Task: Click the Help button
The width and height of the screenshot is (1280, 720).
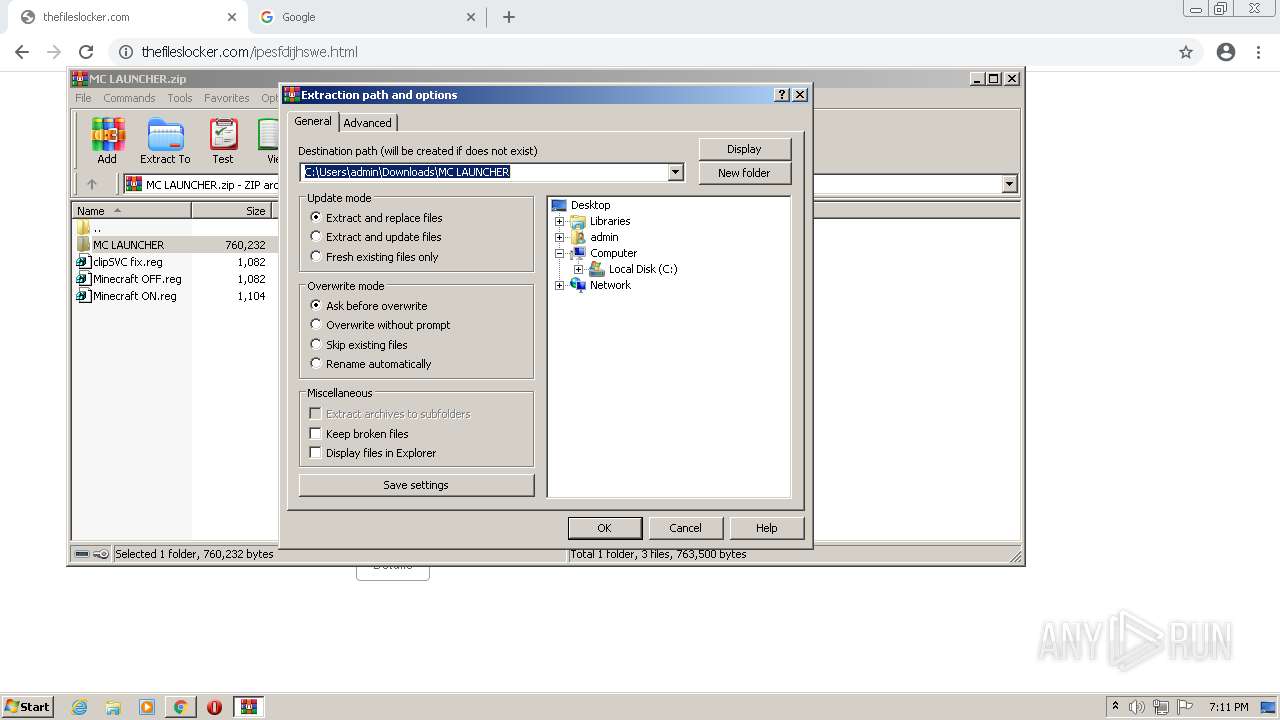Action: 766,528
